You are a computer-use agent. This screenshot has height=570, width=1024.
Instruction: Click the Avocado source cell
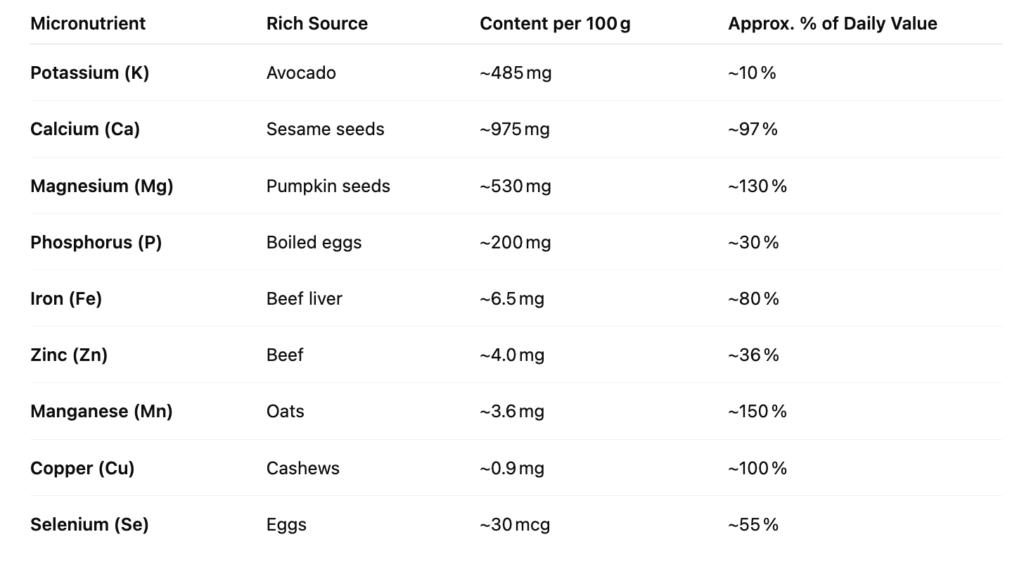click(x=301, y=72)
